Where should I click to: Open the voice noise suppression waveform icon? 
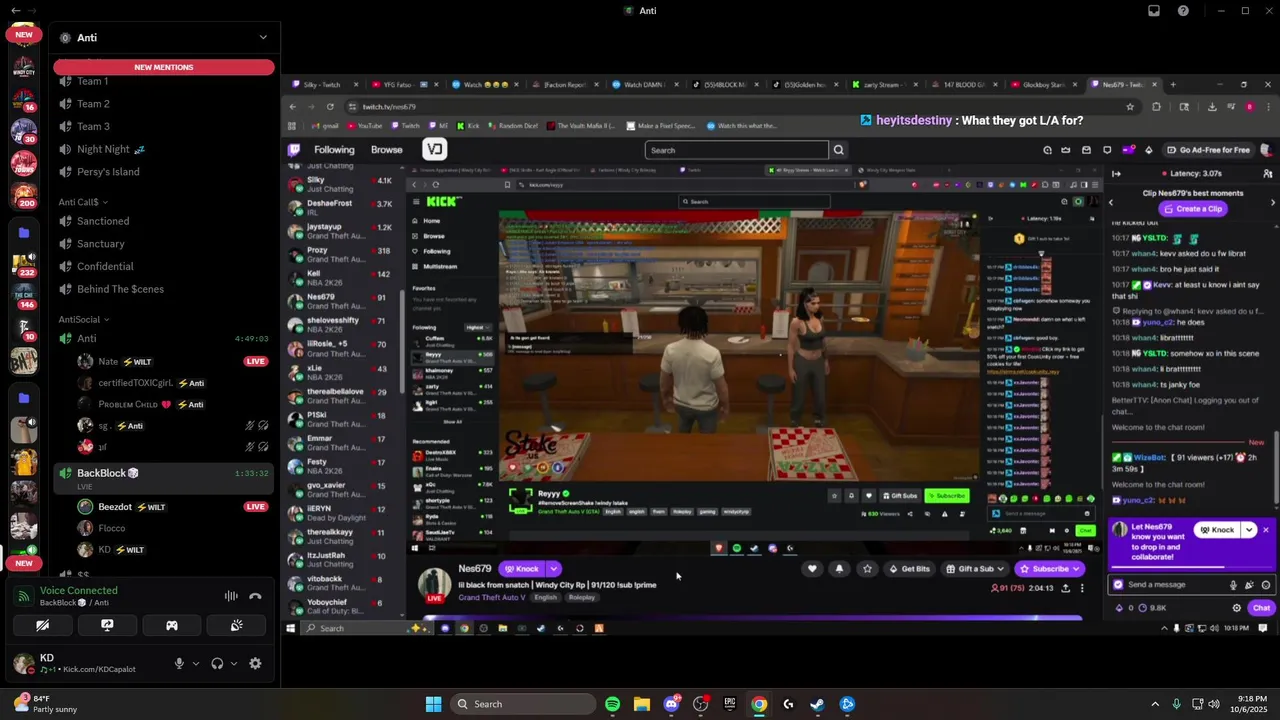pos(231,596)
